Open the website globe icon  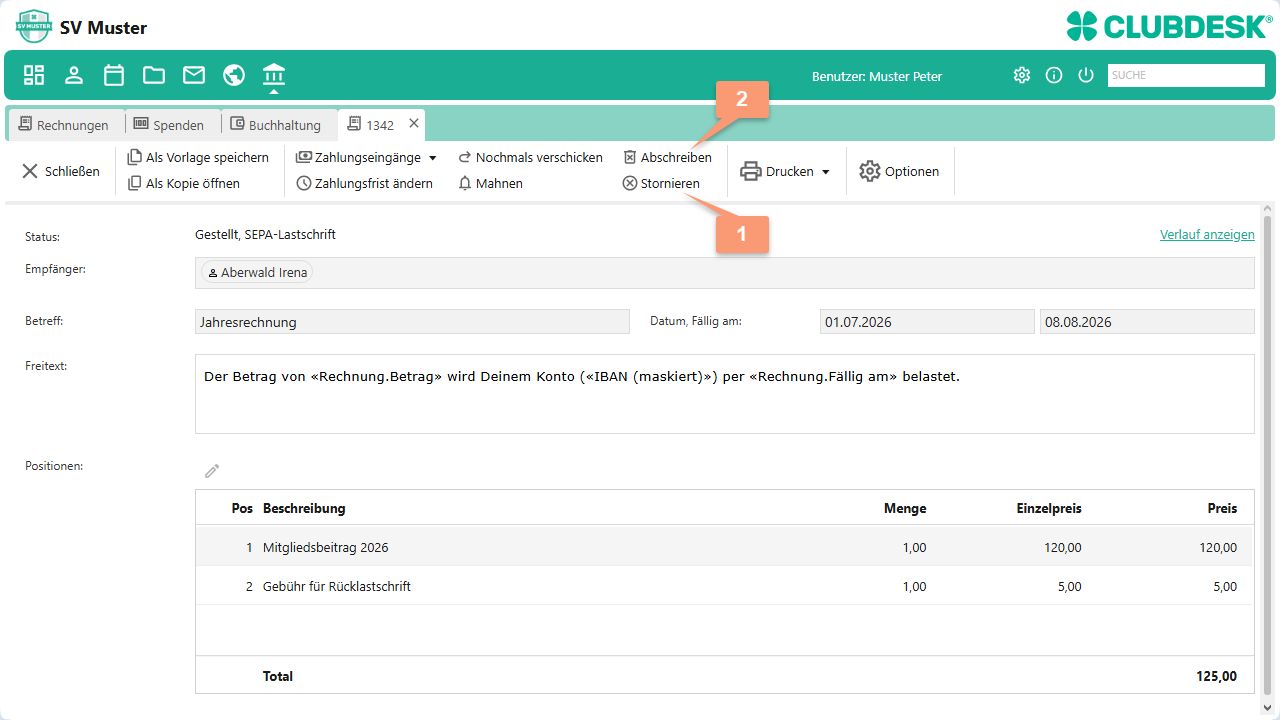[234, 75]
